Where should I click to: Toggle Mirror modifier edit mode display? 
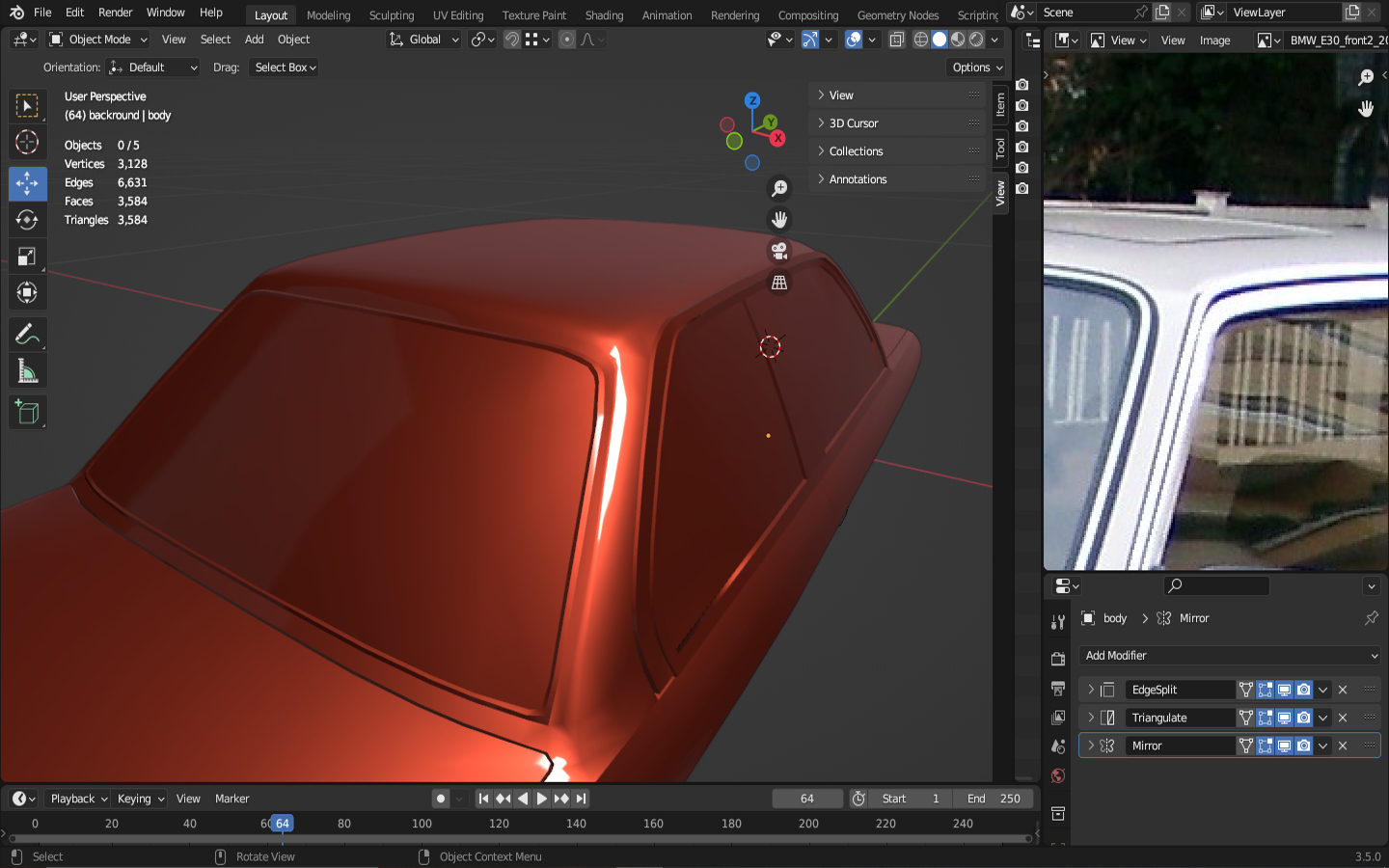tap(1266, 746)
